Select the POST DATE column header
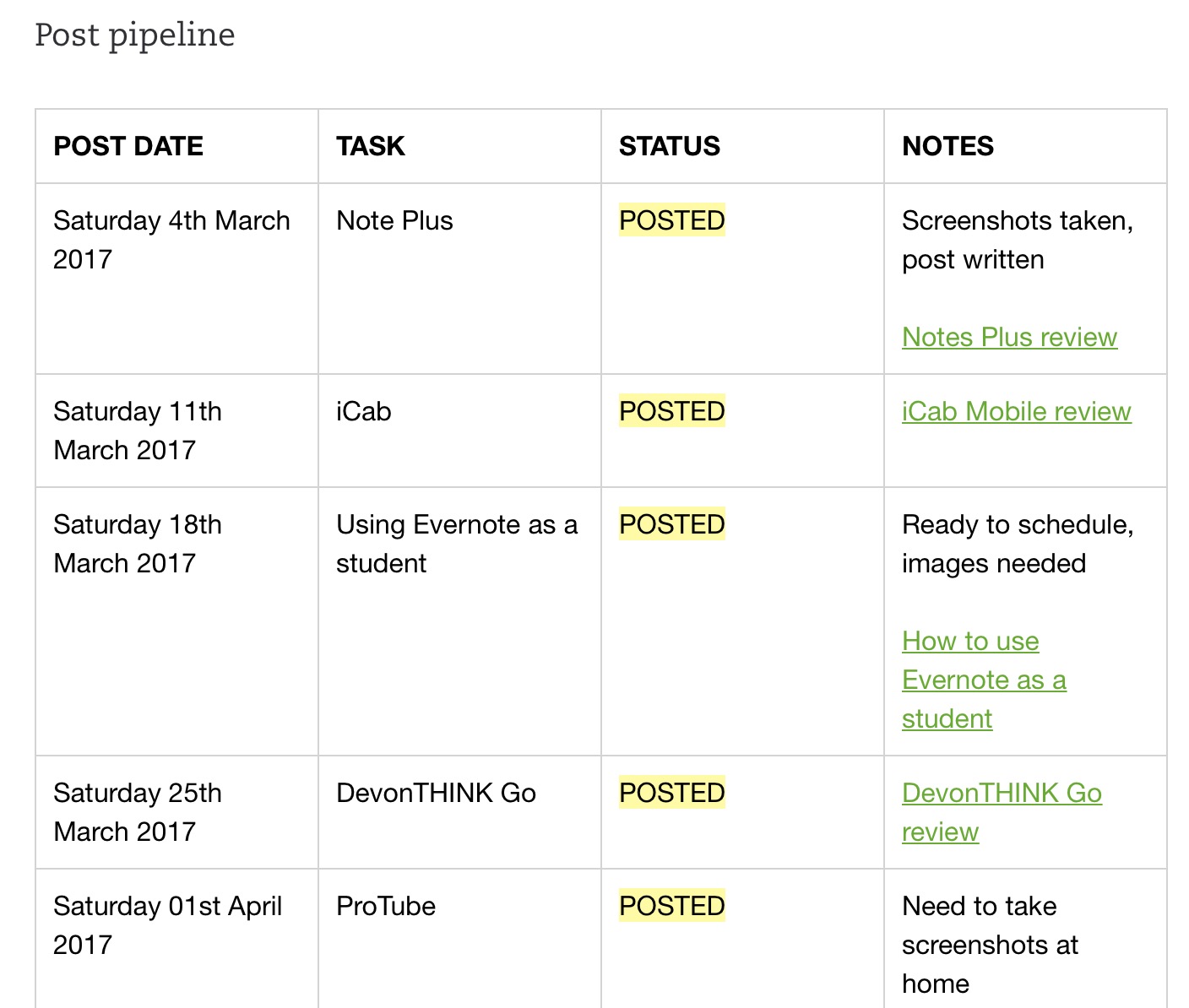Viewport: 1189px width, 1008px height. (x=128, y=146)
